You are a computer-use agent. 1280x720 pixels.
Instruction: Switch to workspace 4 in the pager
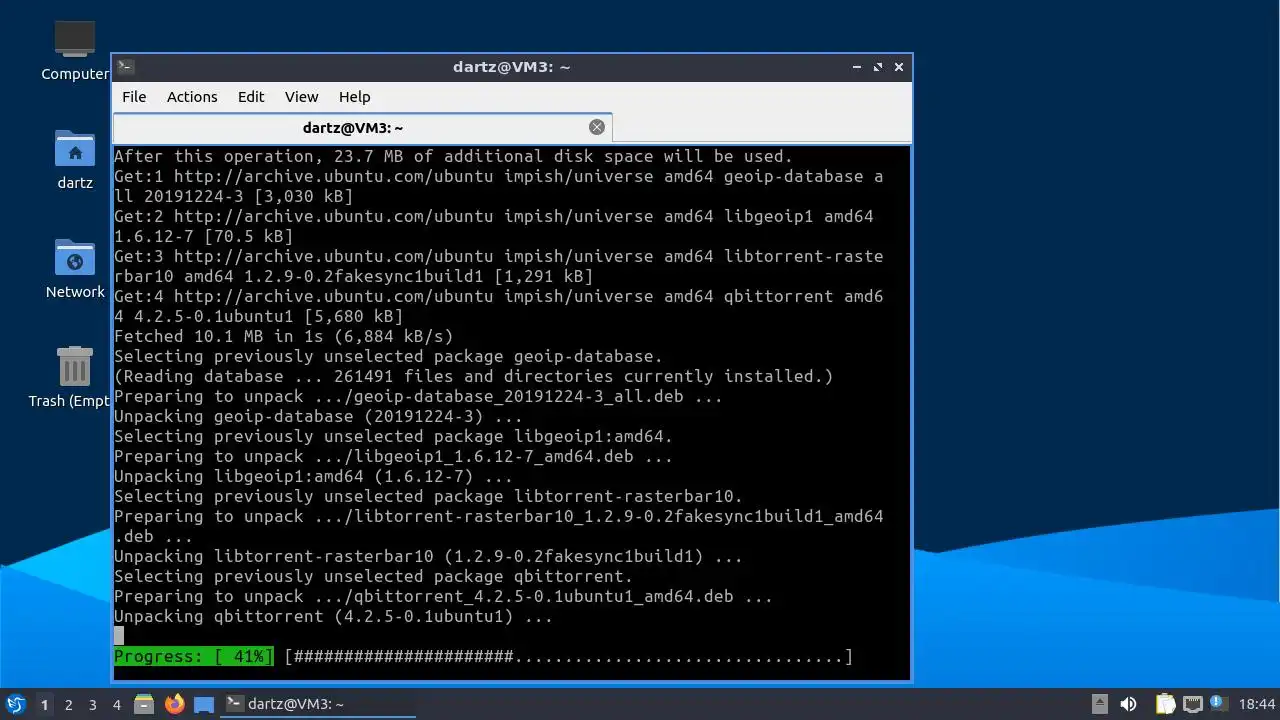point(116,704)
